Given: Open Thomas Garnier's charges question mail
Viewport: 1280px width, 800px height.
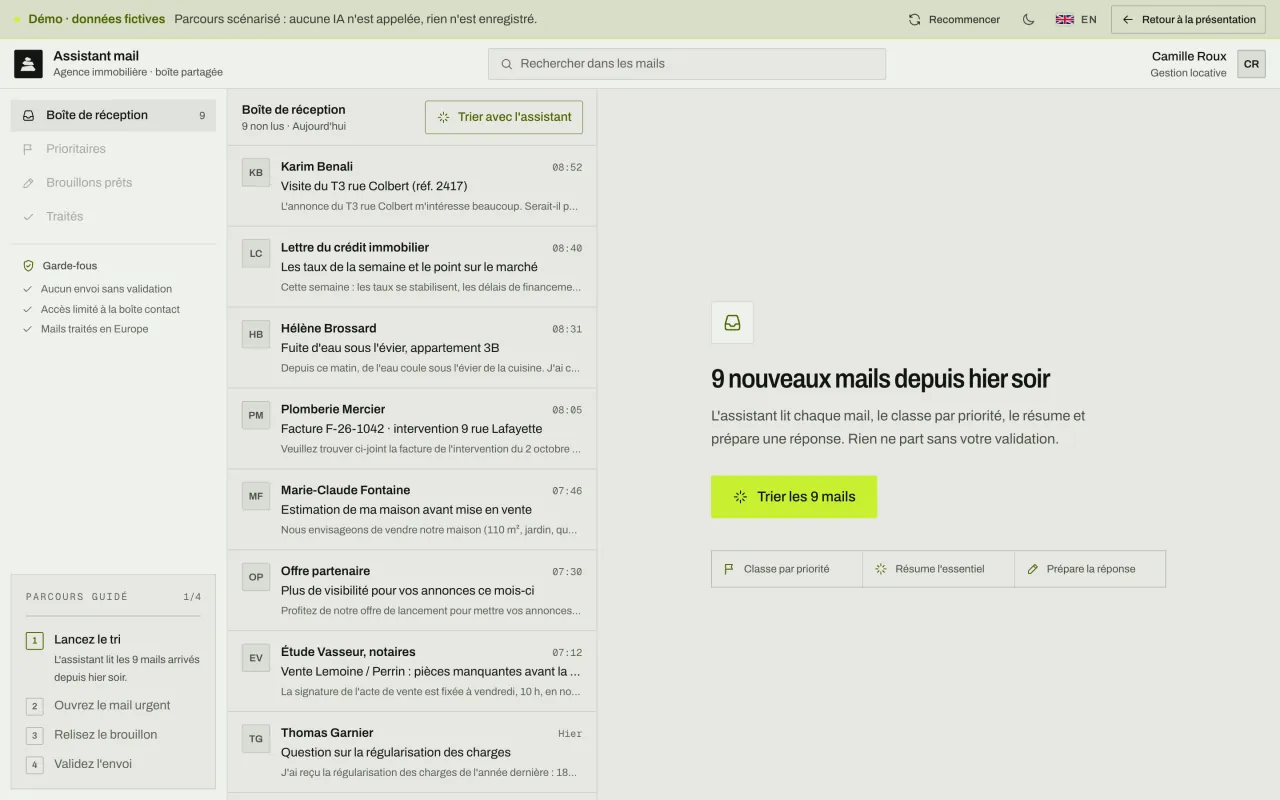Looking at the screenshot, I should (x=412, y=753).
